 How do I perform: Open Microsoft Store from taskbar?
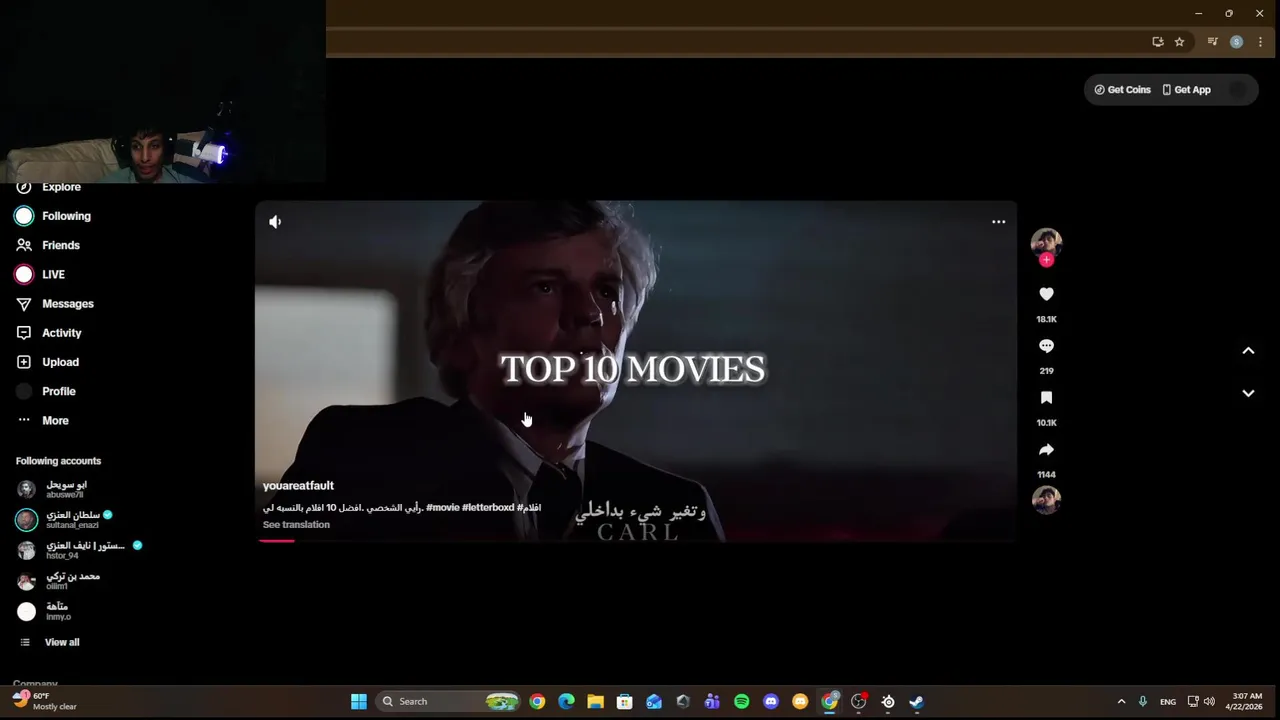coord(624,702)
